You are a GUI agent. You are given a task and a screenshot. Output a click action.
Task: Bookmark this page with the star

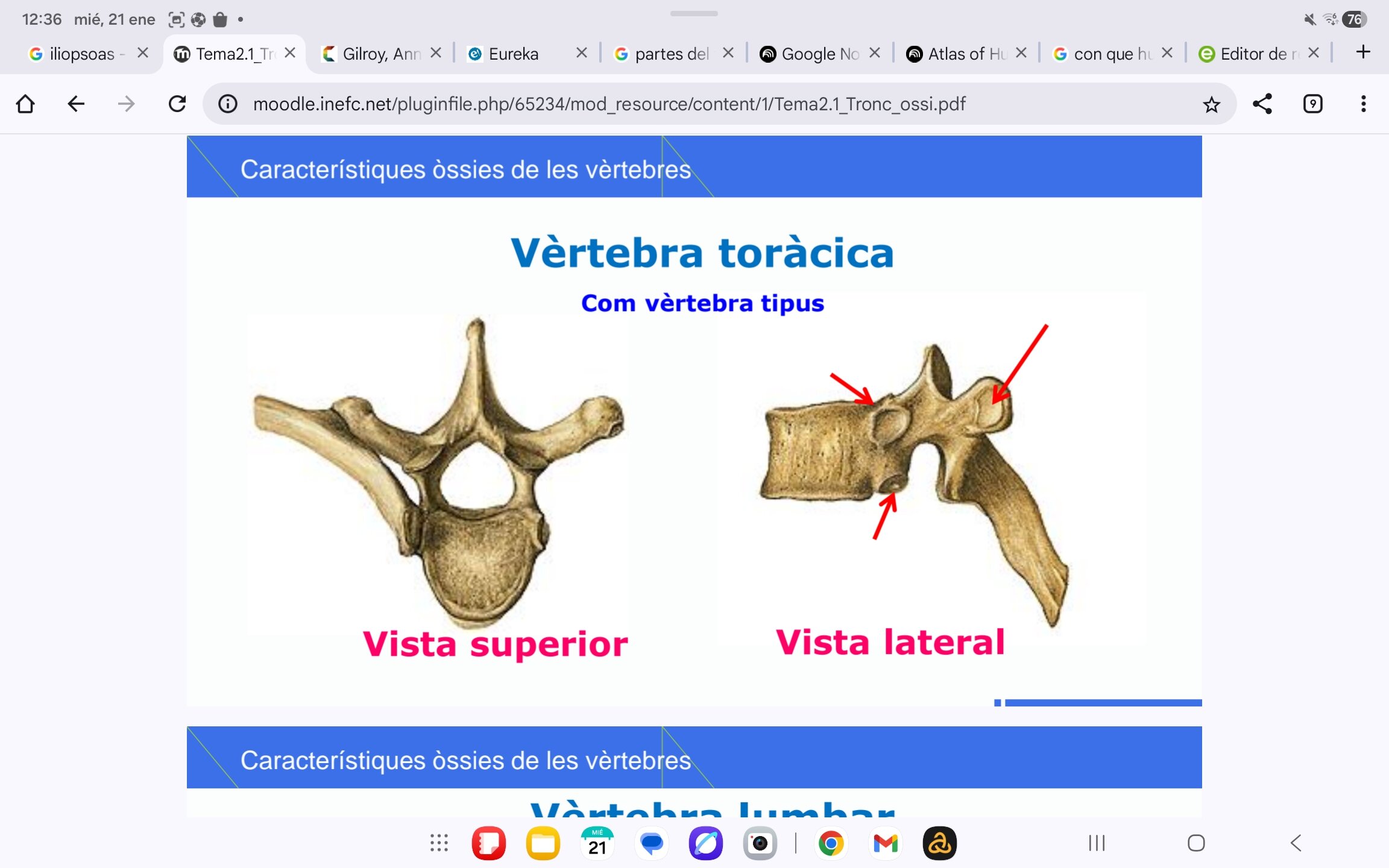(1211, 104)
